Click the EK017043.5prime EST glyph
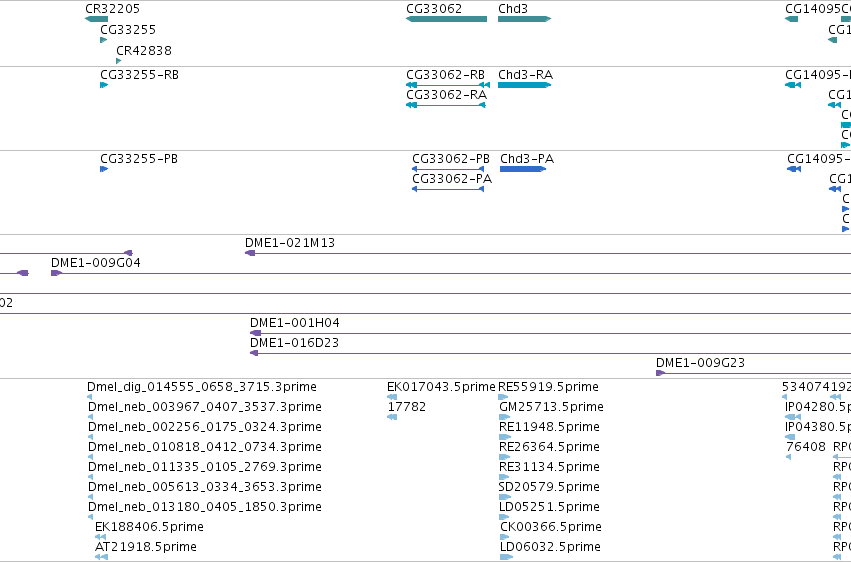Image resolution: width=851 pixels, height=562 pixels. tap(392, 397)
